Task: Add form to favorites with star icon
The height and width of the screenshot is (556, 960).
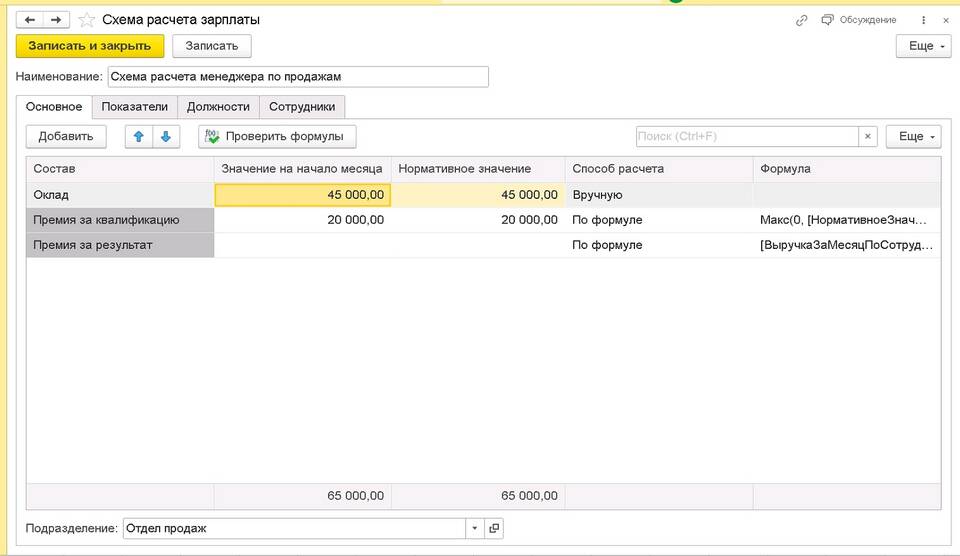Action: point(87,20)
